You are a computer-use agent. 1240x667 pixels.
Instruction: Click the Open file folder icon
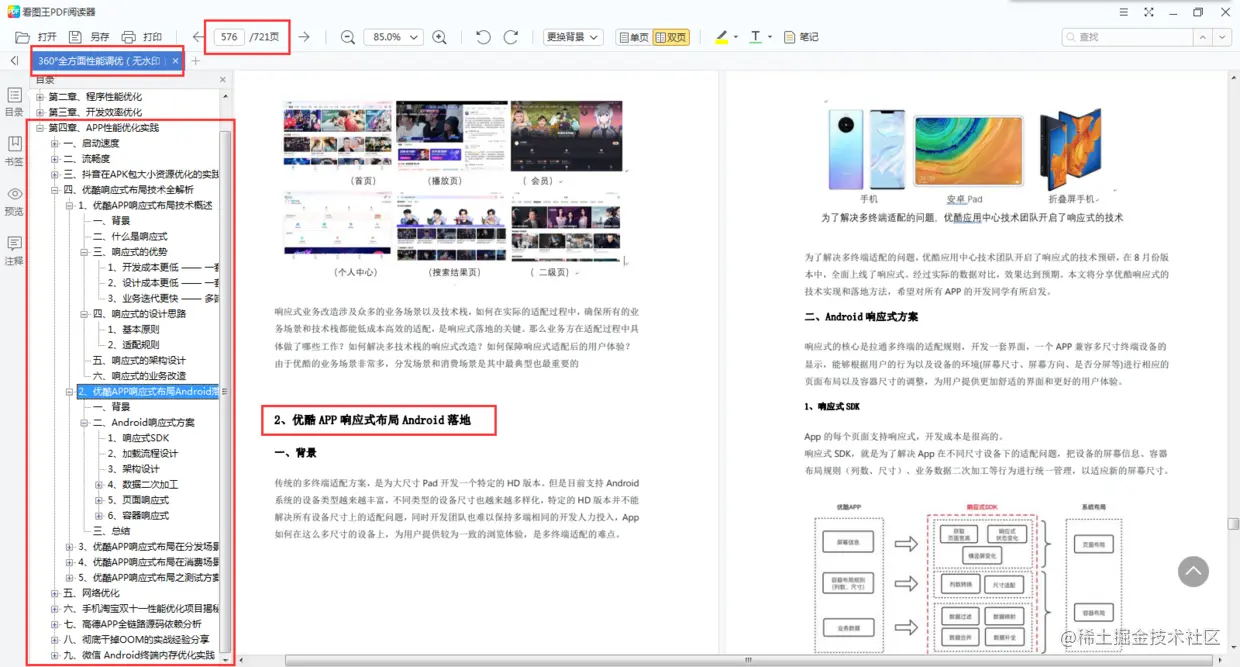click(22, 37)
